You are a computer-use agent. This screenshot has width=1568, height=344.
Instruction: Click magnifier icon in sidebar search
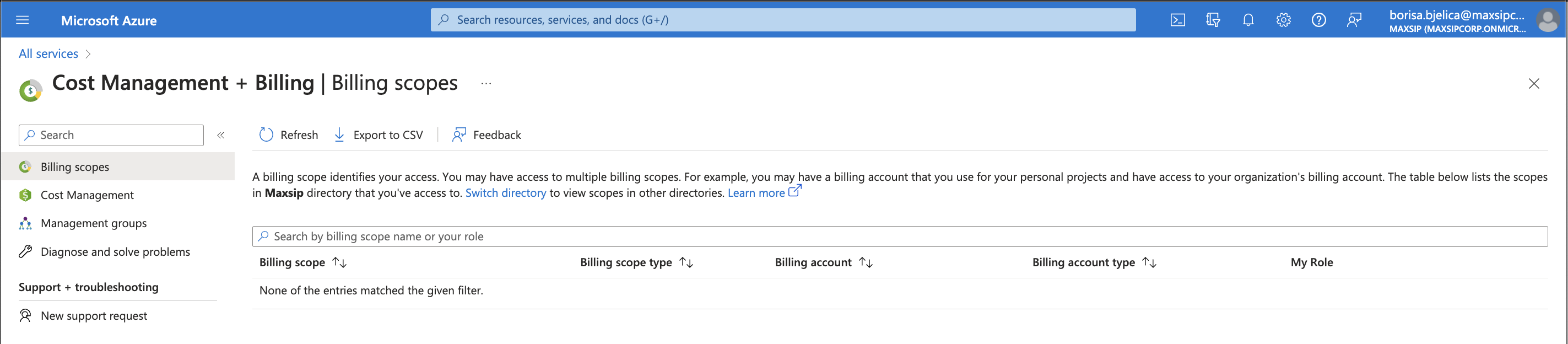pyautogui.click(x=30, y=135)
